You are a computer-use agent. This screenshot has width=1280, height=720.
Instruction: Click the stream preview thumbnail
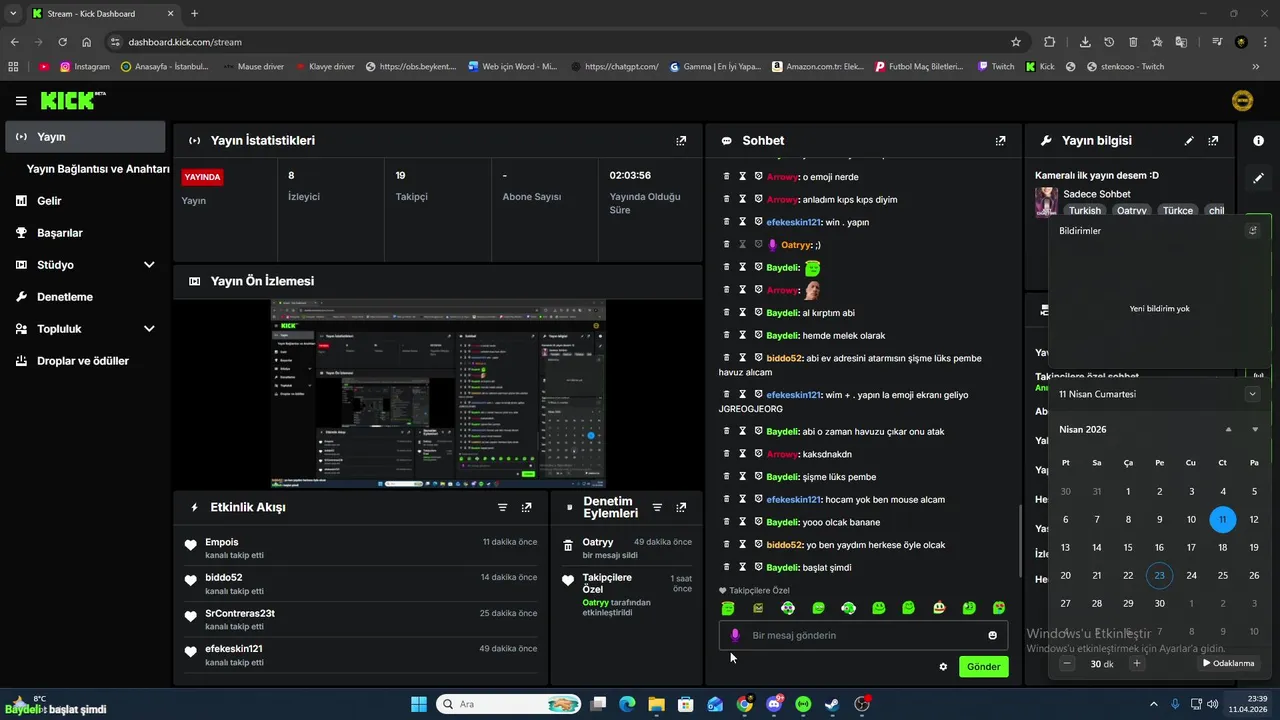point(438,393)
